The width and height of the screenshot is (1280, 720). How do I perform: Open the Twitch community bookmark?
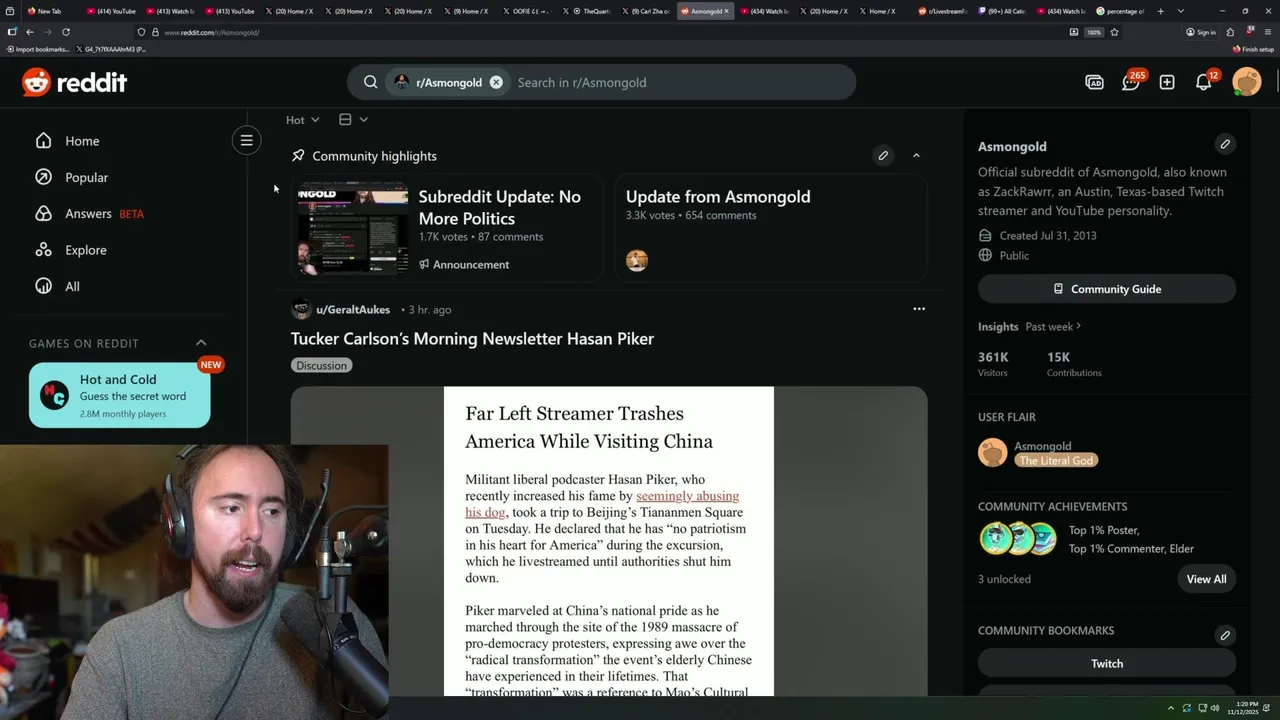tap(1107, 663)
